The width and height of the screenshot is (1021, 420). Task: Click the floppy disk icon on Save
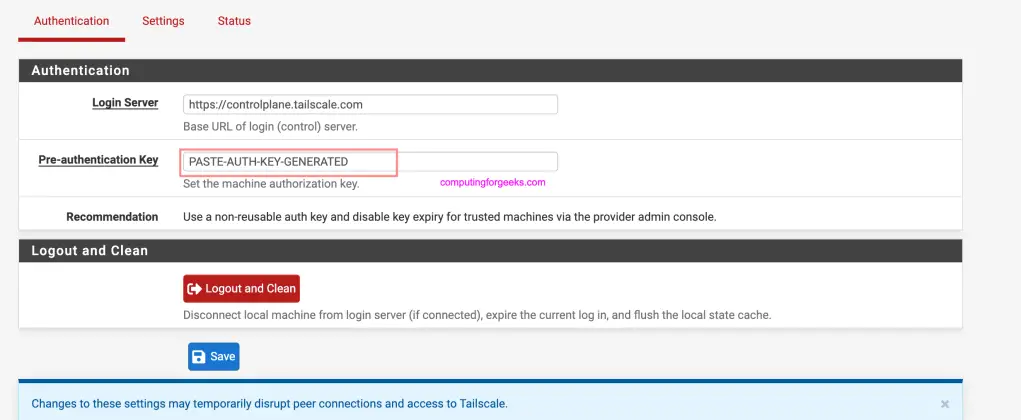click(x=199, y=357)
